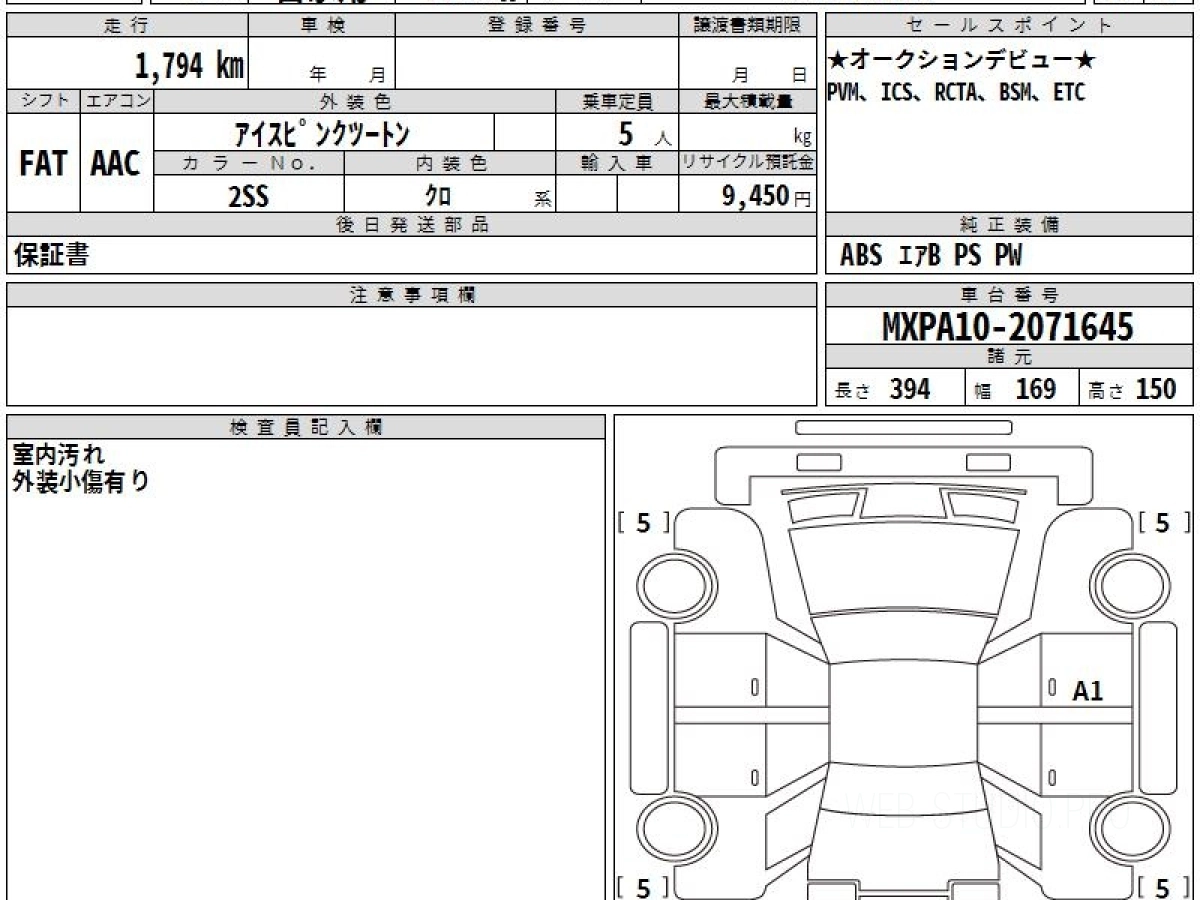This screenshot has width=1200, height=900.
Task: Select the 長さ 394 length cell
Action: pos(895,389)
